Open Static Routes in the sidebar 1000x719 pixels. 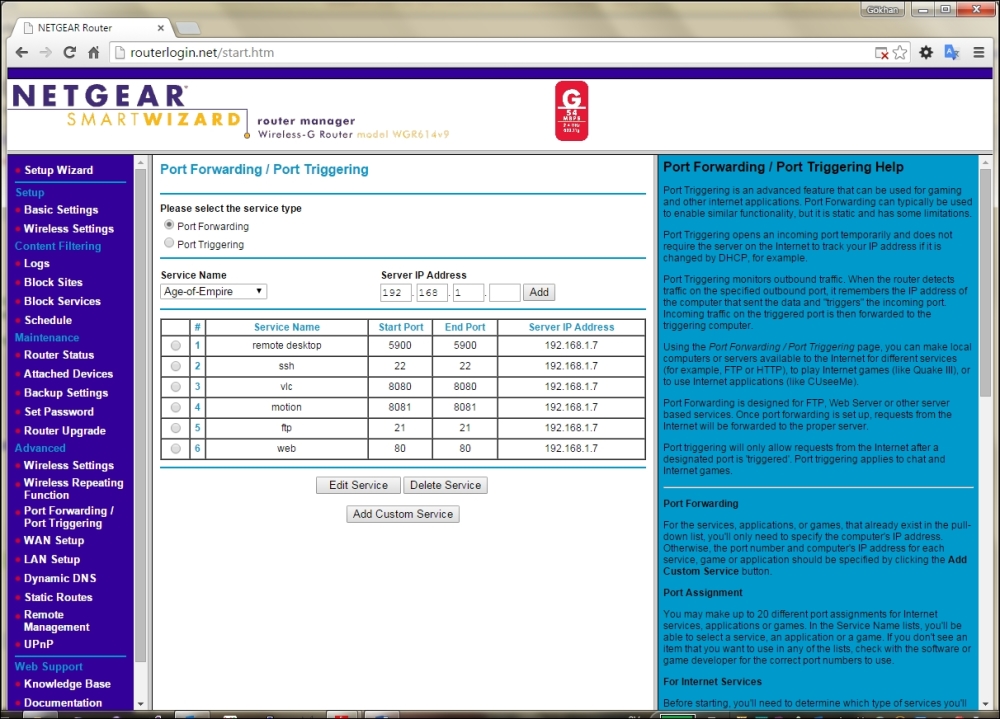pyautogui.click(x=58, y=597)
